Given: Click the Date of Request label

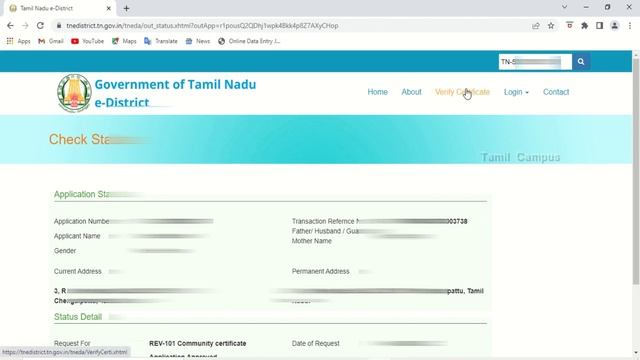Looking at the screenshot, I should [316, 344].
